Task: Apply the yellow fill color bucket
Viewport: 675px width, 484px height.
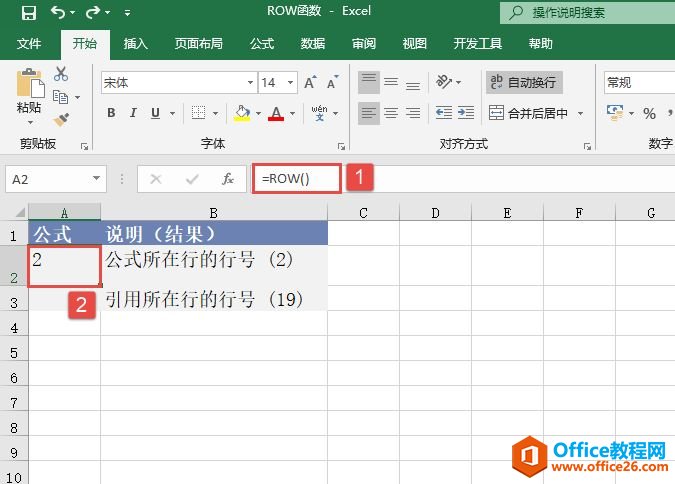Action: click(x=242, y=113)
